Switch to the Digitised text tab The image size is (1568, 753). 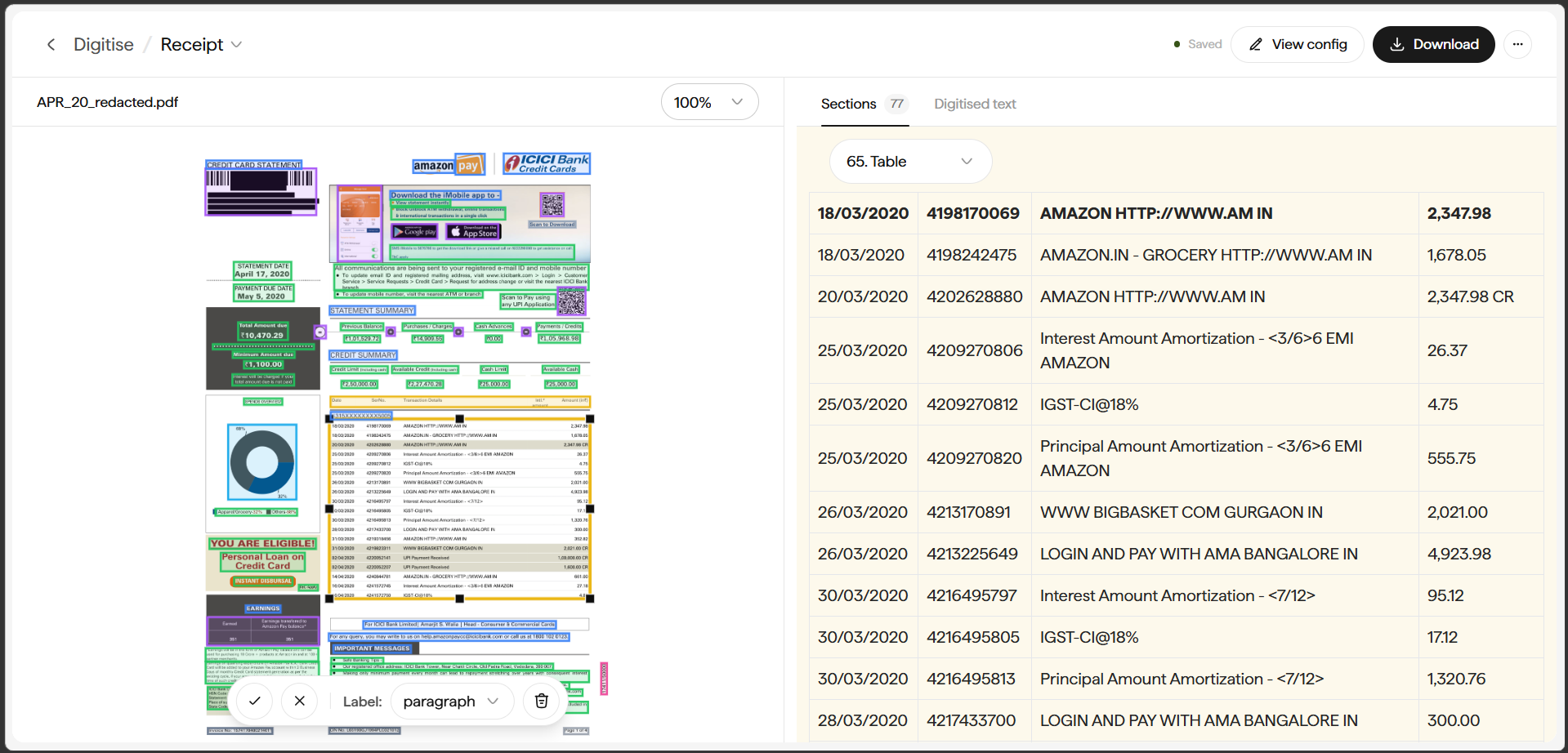pos(975,104)
